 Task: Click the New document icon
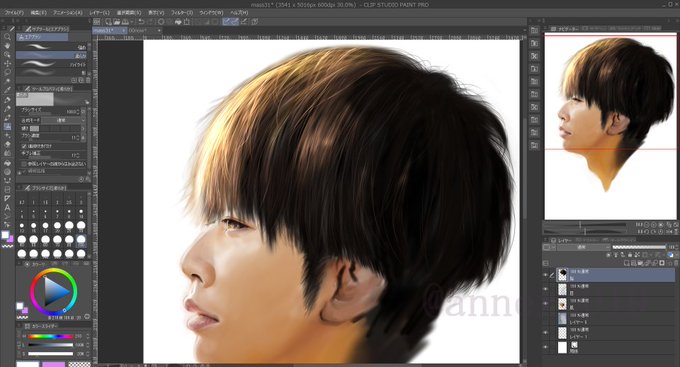click(108, 22)
